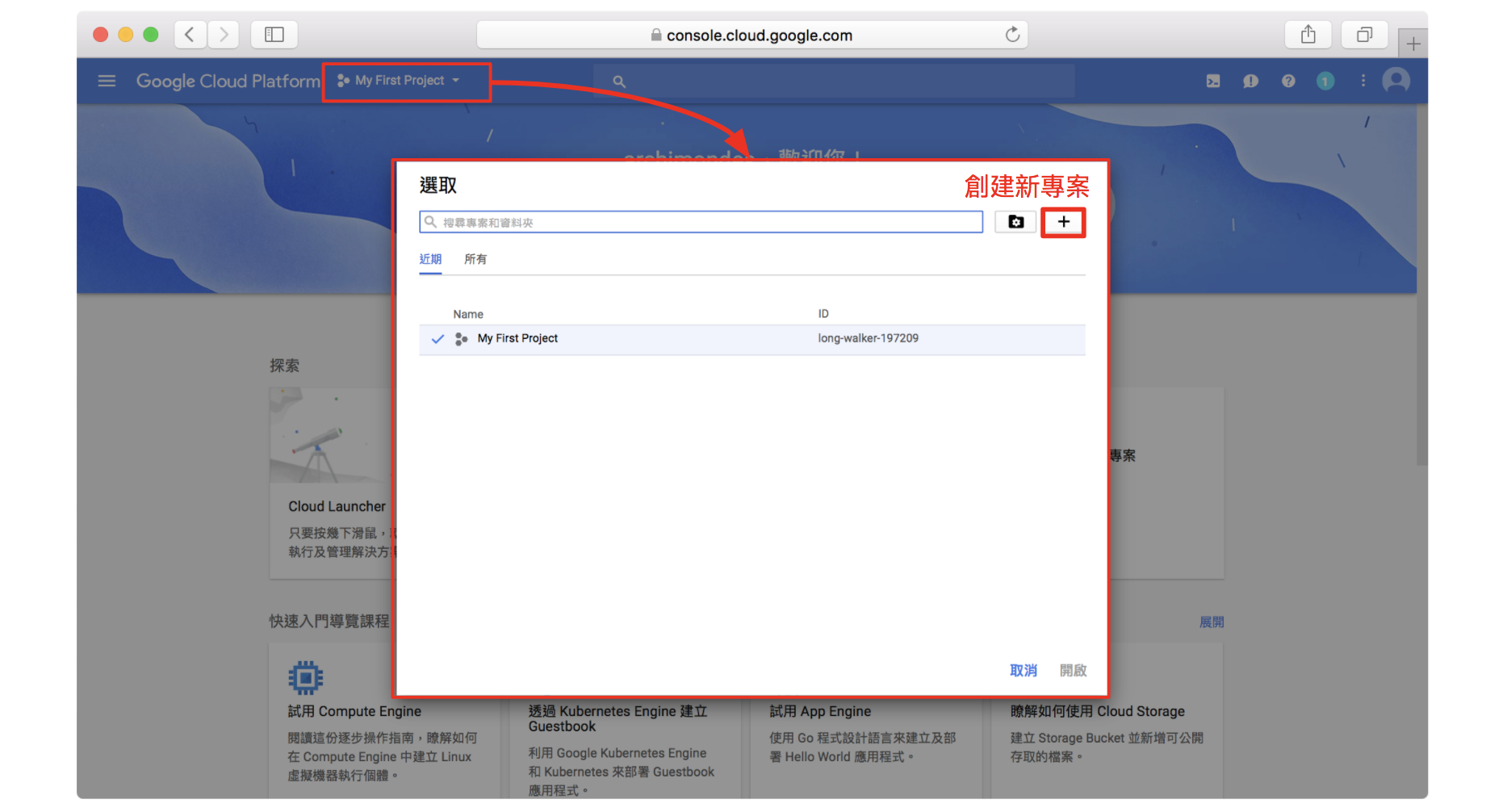Click the 開啟 button
1503x812 pixels.
[1074, 670]
